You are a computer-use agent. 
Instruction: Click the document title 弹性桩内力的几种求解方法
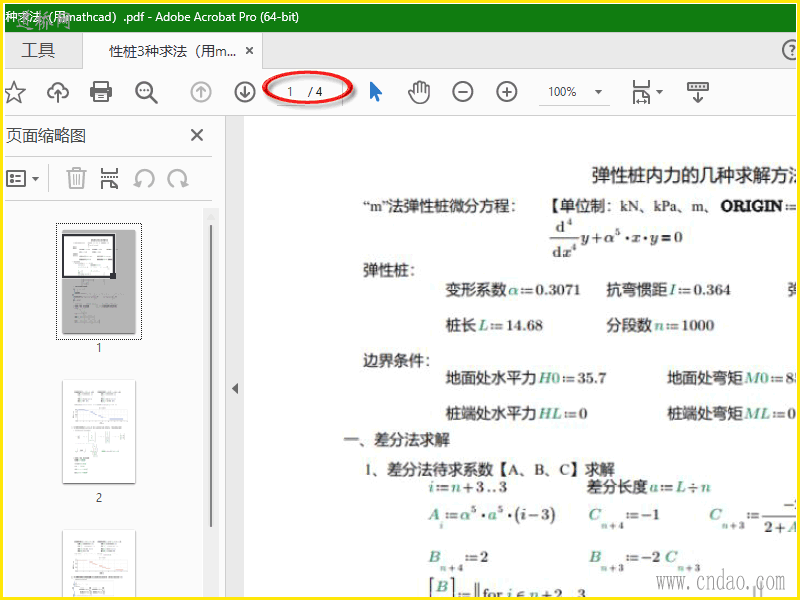693,175
